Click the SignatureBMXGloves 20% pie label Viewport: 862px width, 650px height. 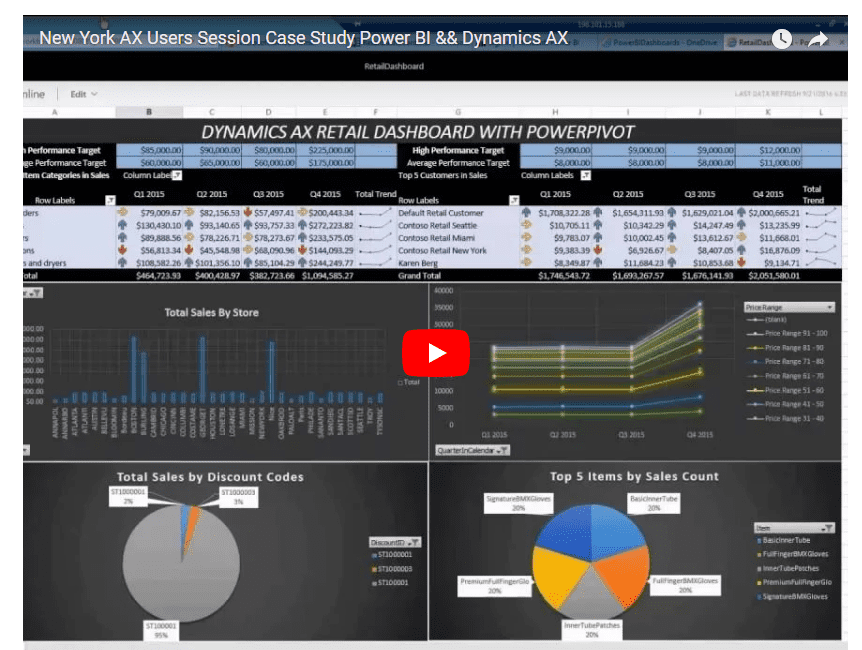[x=518, y=503]
